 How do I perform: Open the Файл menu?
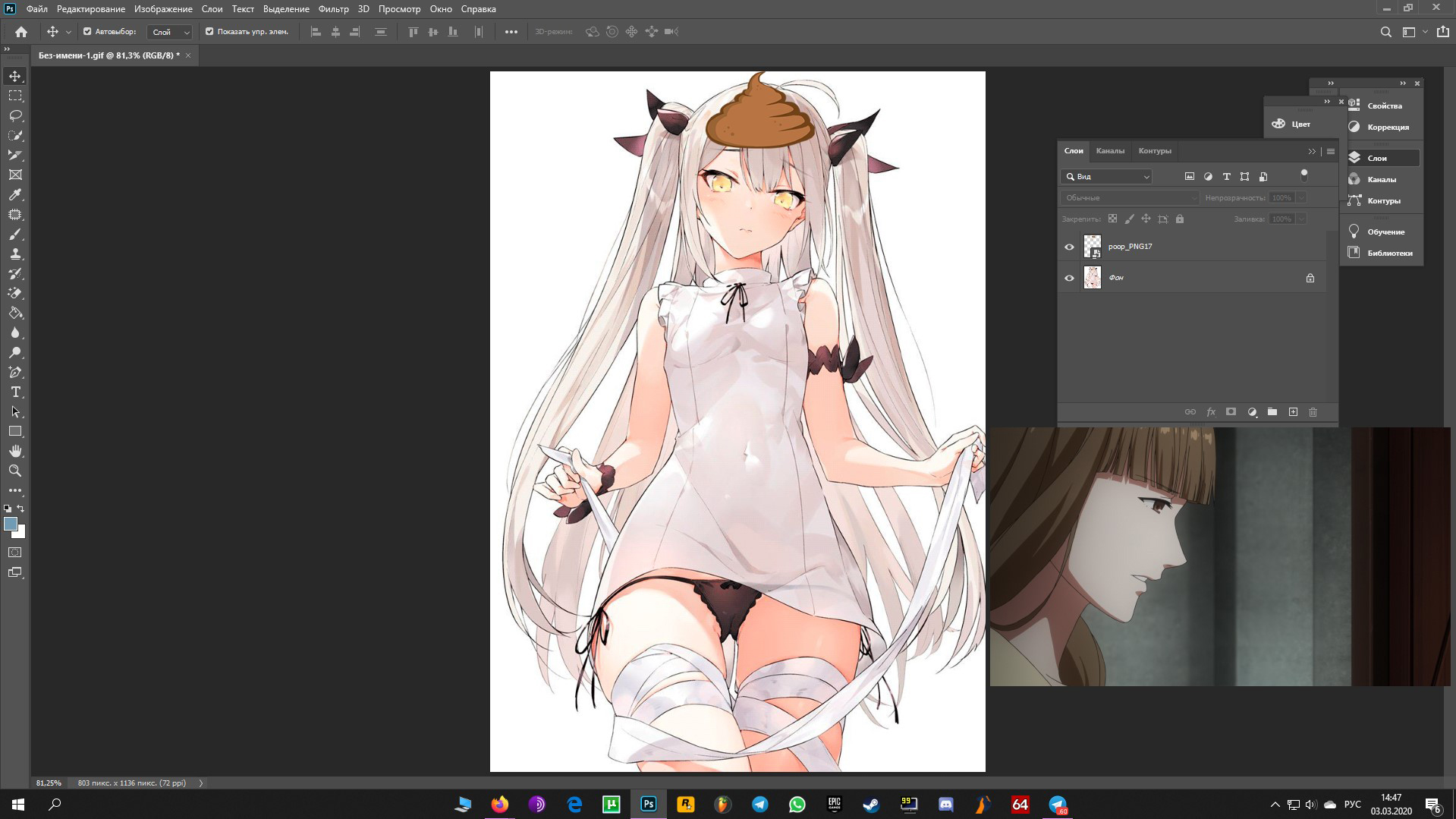pyautogui.click(x=36, y=9)
